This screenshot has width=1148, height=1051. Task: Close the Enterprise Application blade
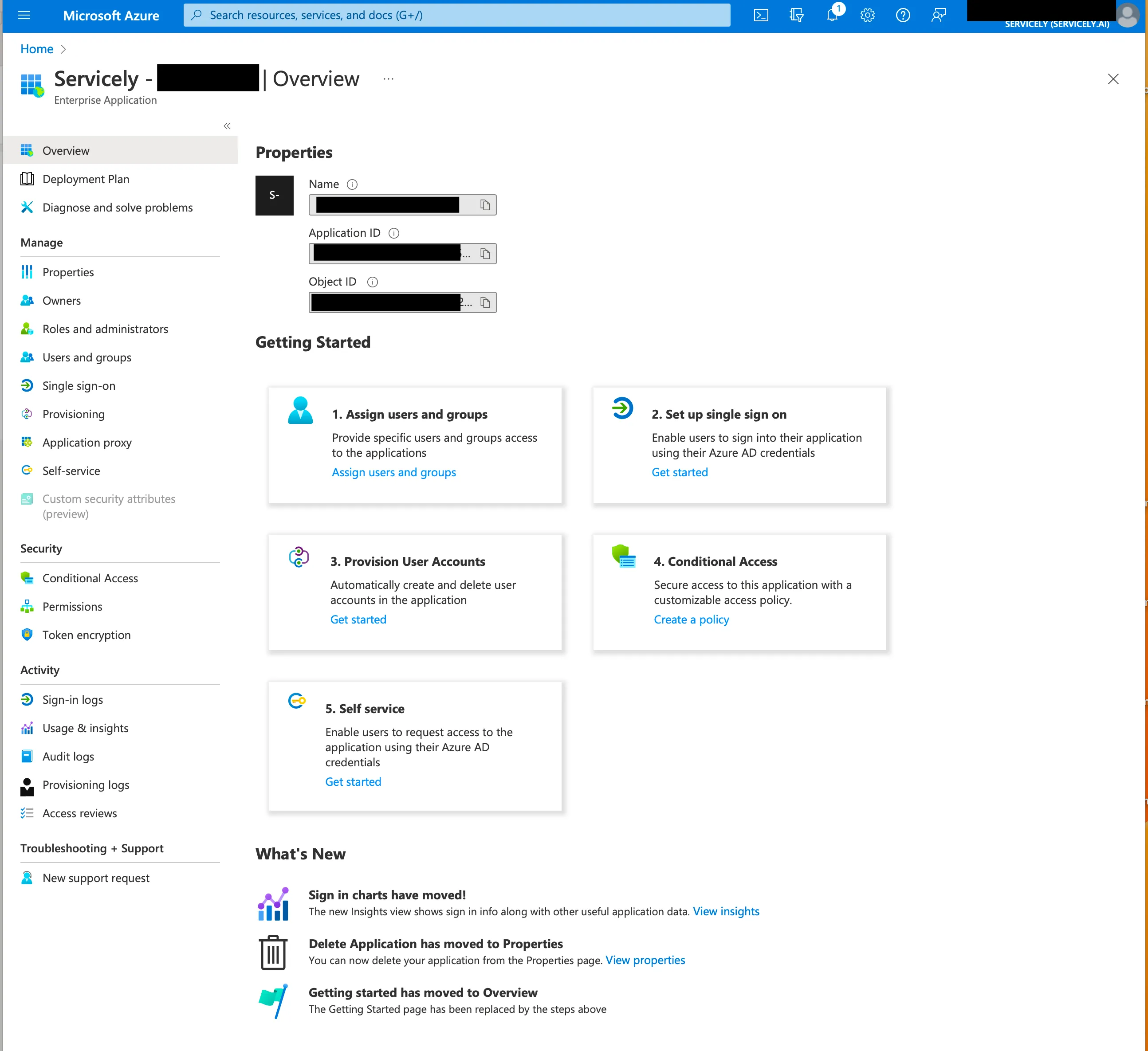point(1113,79)
